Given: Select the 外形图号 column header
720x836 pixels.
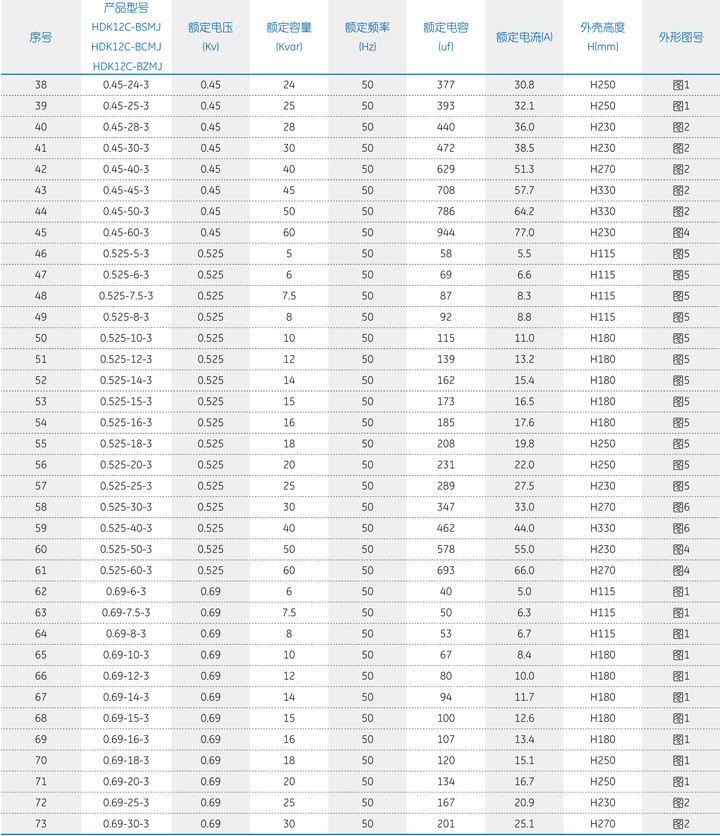Looking at the screenshot, I should click(680, 37).
